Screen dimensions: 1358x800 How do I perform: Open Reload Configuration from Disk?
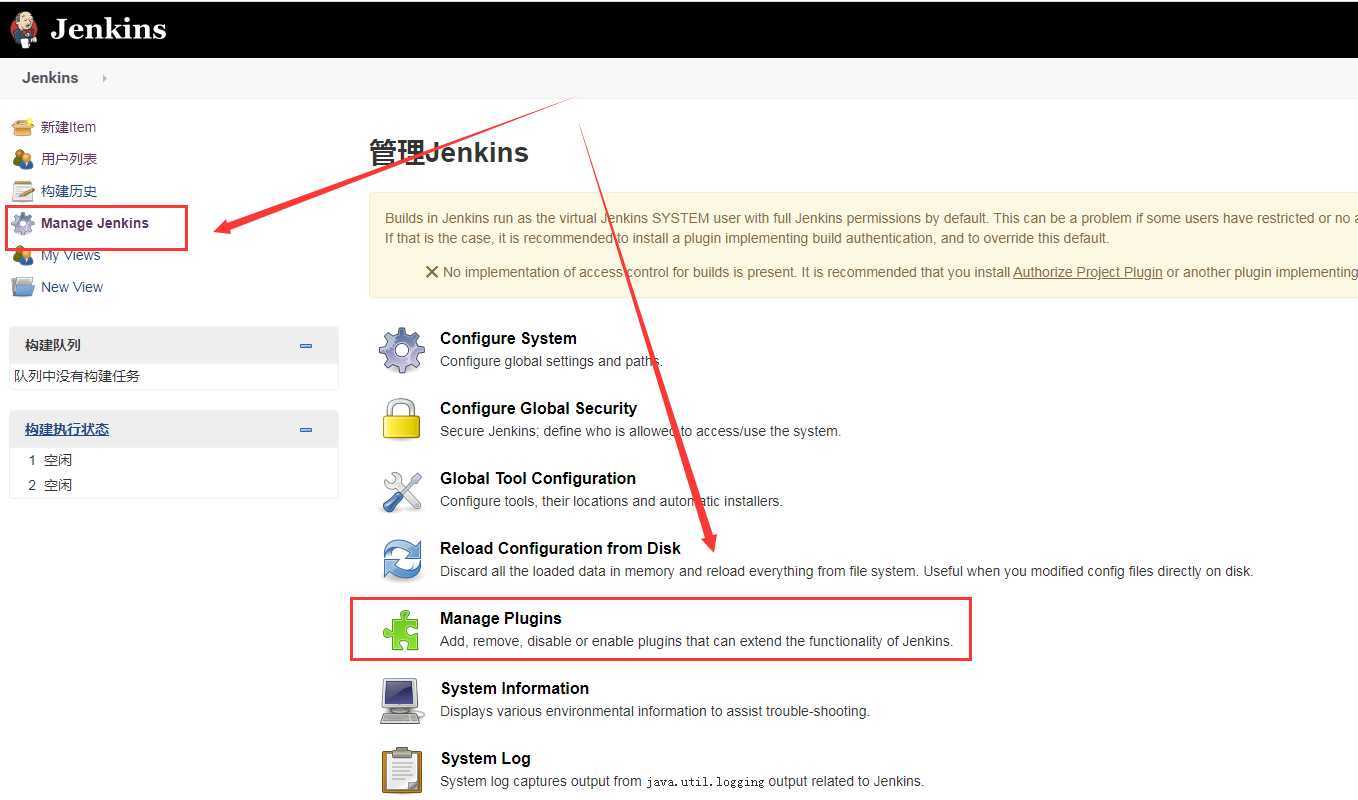click(560, 548)
